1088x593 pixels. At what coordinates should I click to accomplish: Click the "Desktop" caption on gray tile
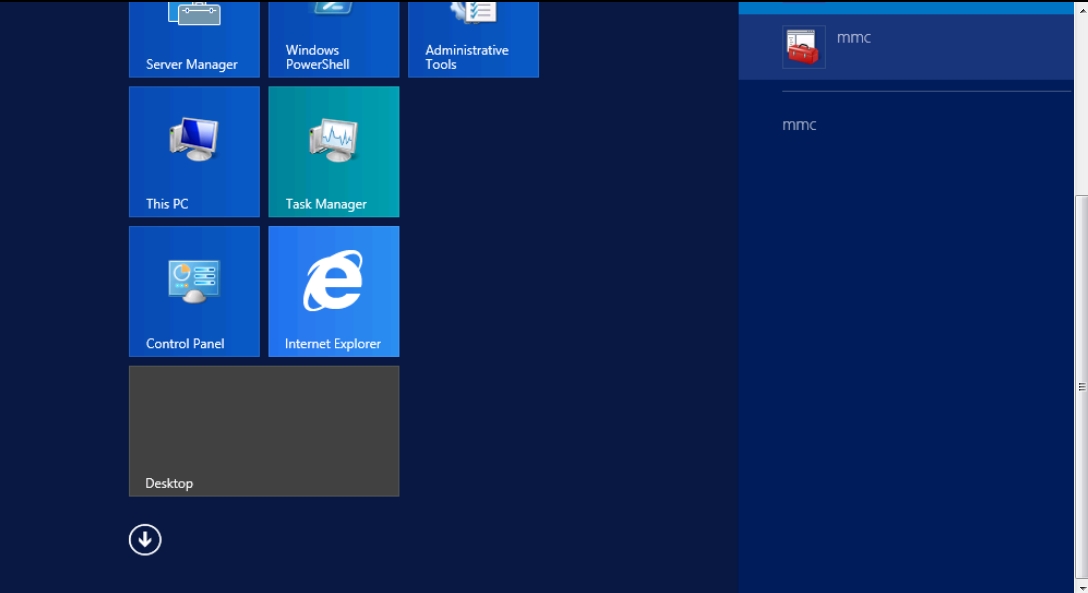[169, 483]
